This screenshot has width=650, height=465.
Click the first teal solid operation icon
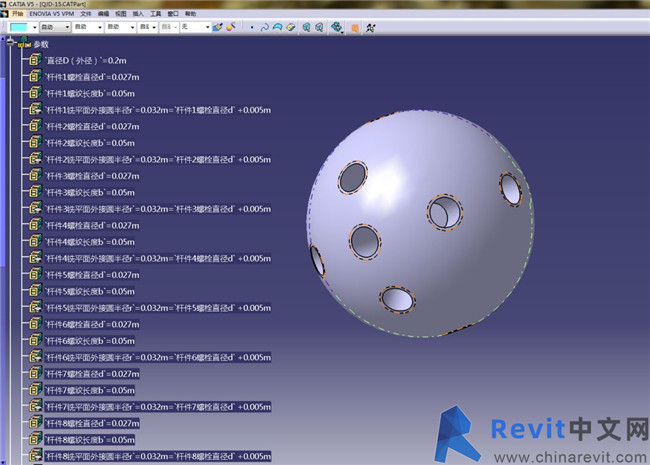[x=306, y=27]
